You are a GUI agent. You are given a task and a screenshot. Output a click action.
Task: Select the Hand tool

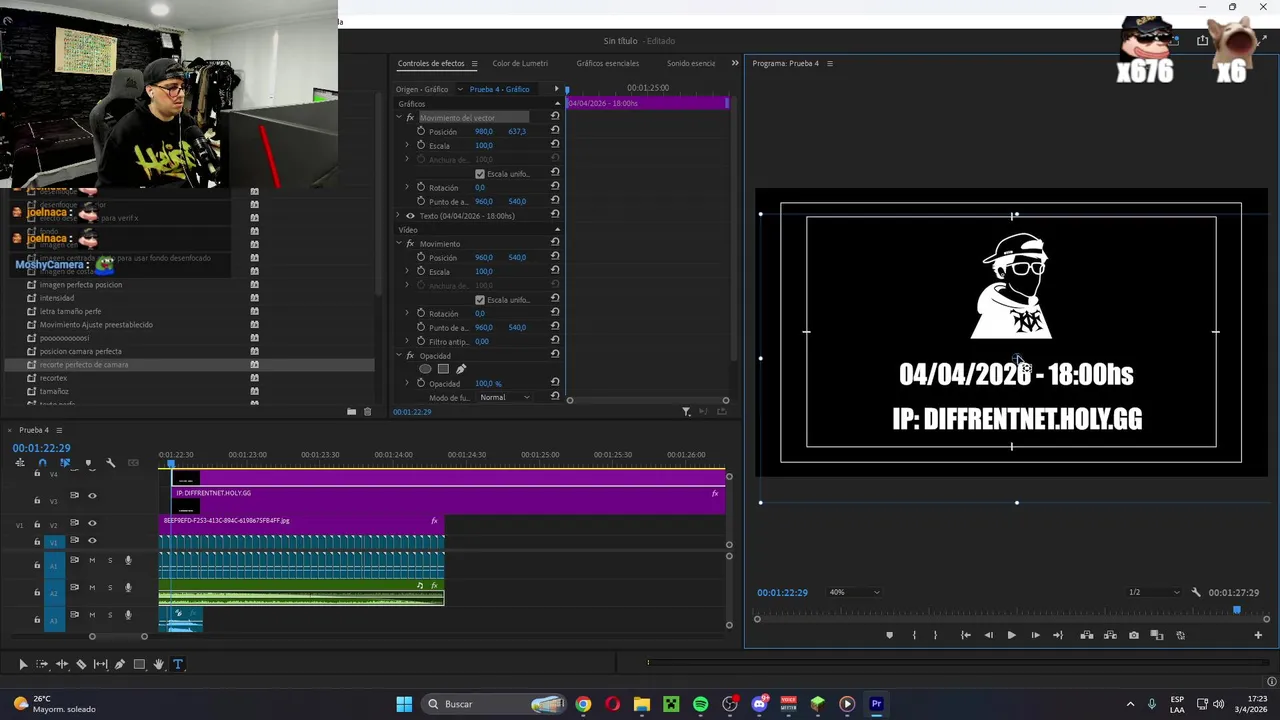pyautogui.click(x=158, y=664)
